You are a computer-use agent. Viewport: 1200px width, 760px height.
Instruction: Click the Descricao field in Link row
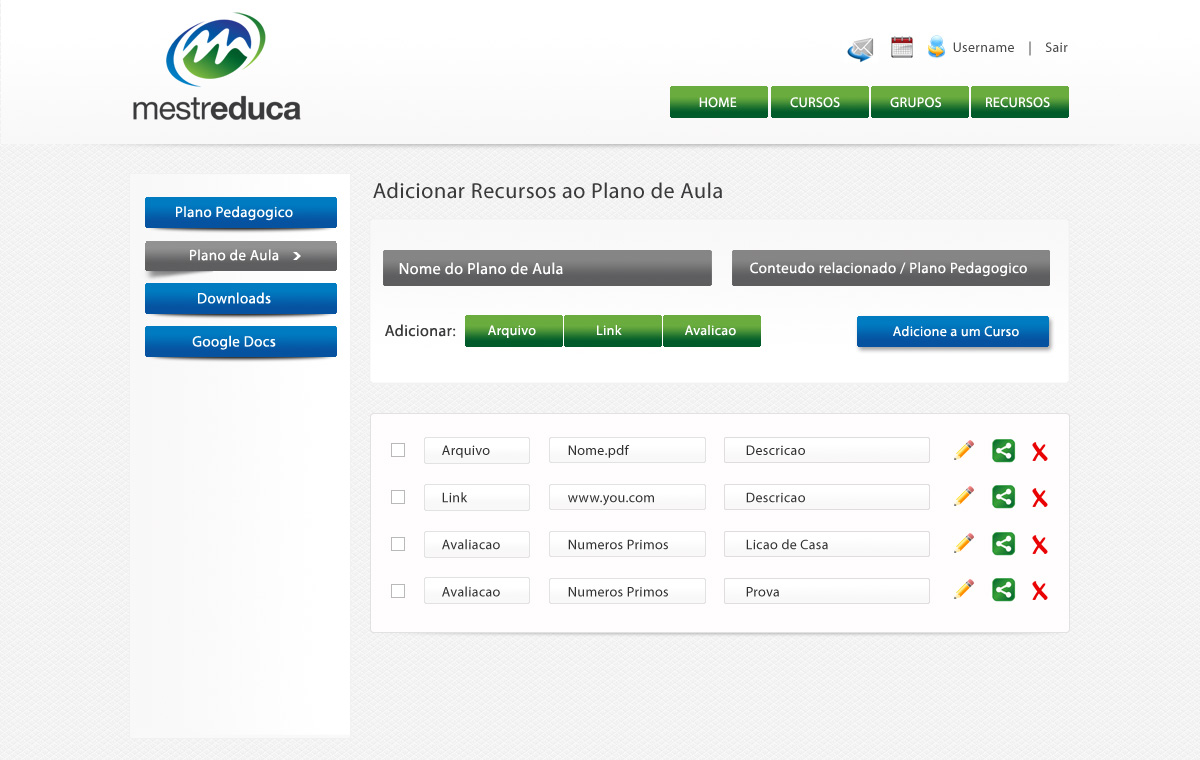827,497
